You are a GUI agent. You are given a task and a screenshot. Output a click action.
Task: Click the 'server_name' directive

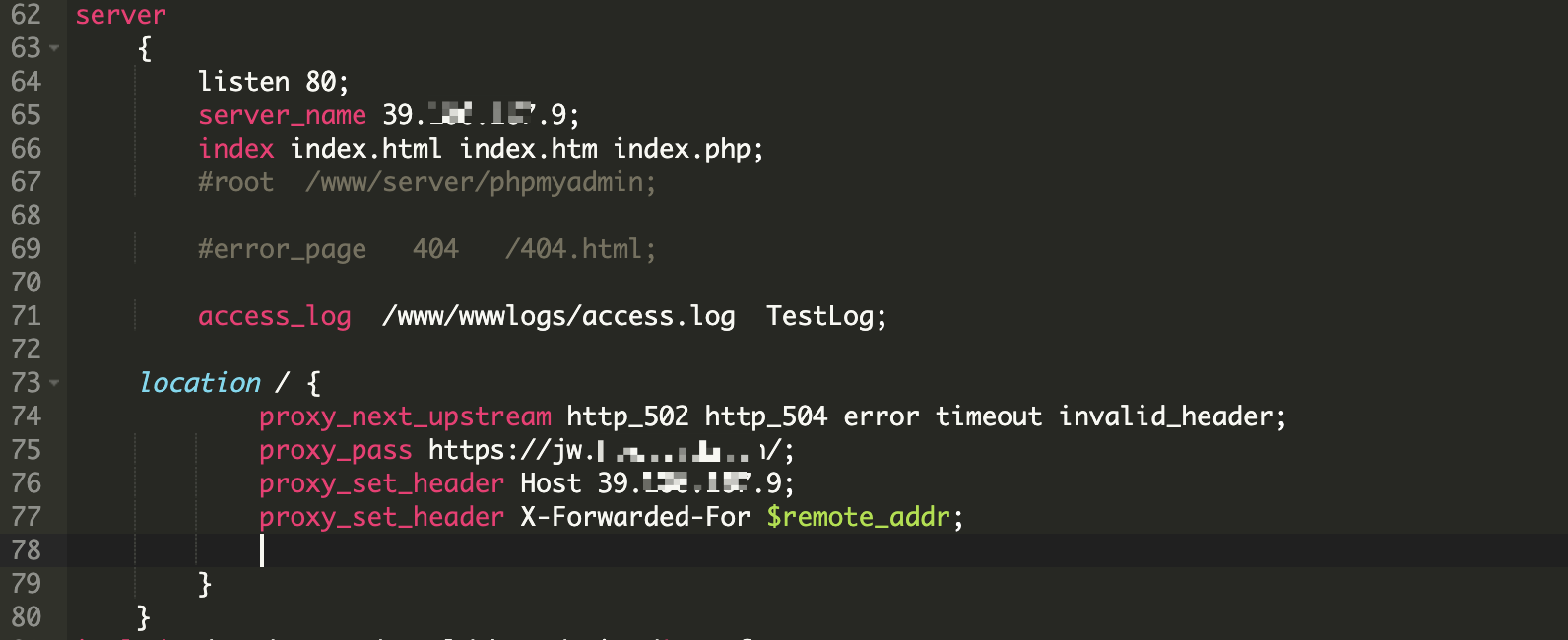(x=282, y=115)
